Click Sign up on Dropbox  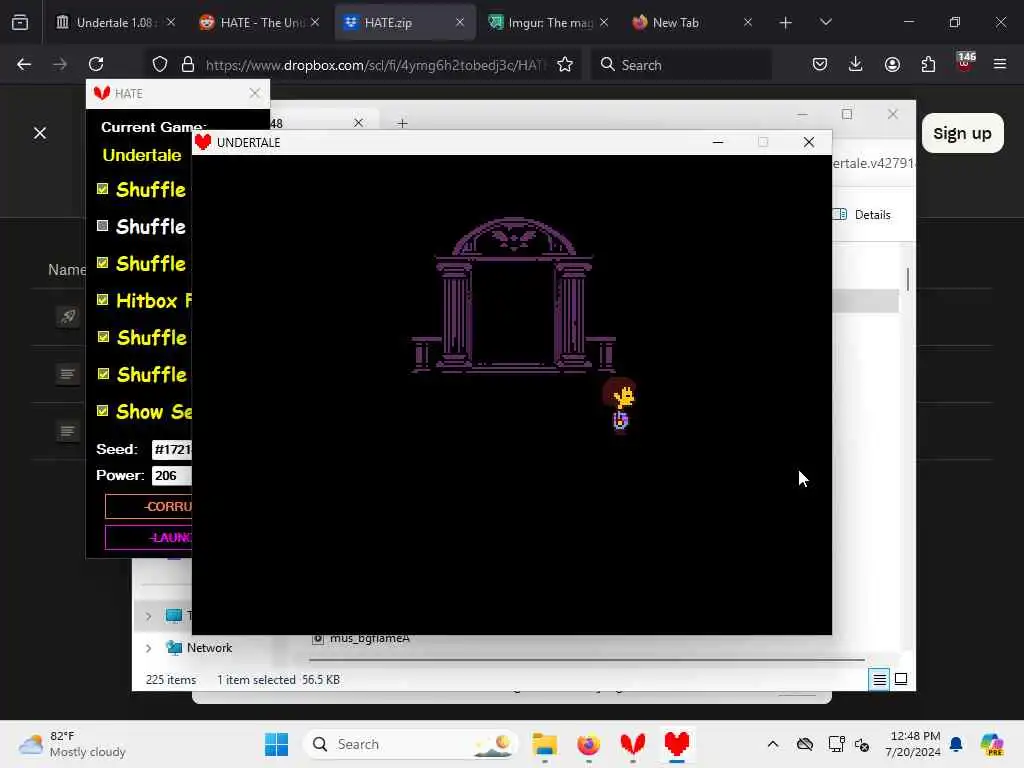pos(963,133)
